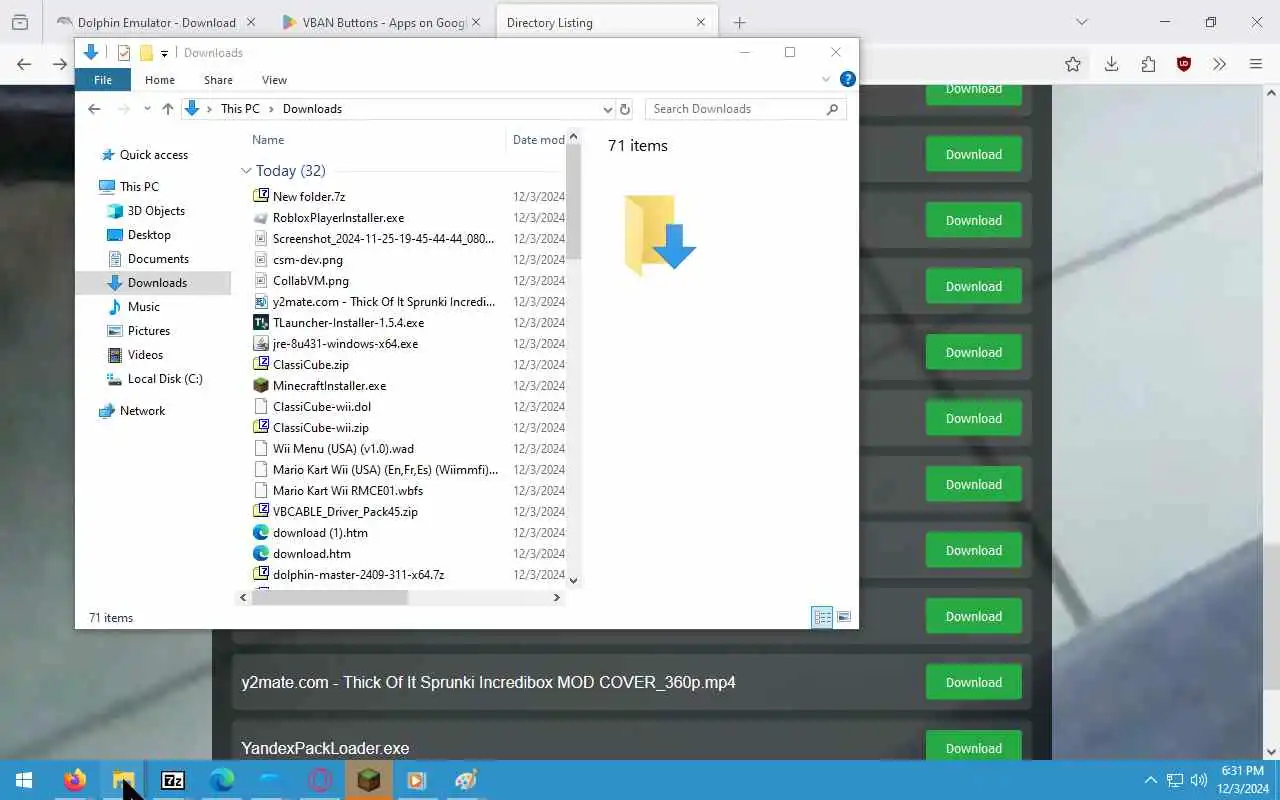
Task: Collapse the Today (32) group
Action: click(246, 170)
